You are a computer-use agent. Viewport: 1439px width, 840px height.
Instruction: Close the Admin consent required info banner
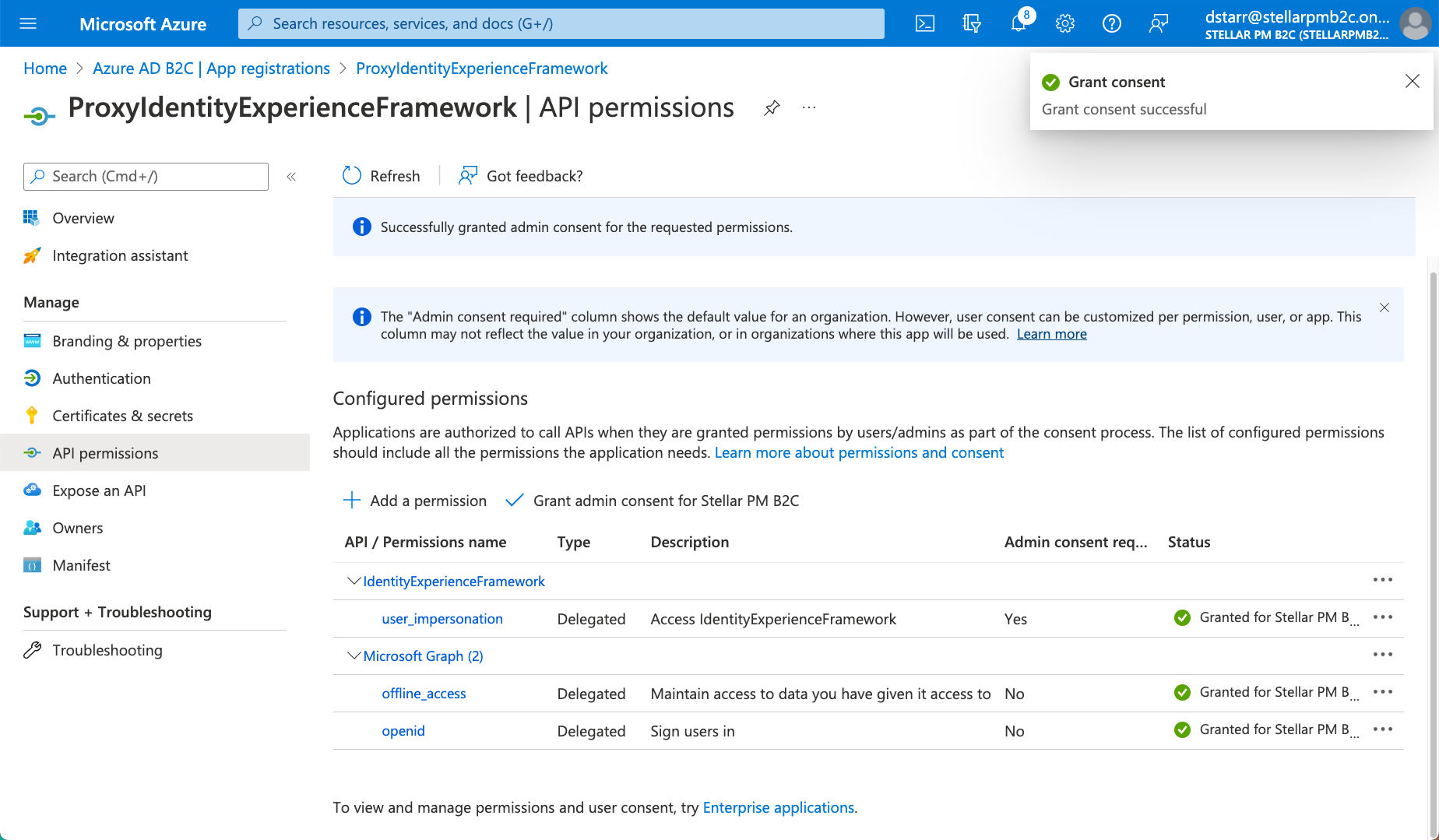point(1384,308)
